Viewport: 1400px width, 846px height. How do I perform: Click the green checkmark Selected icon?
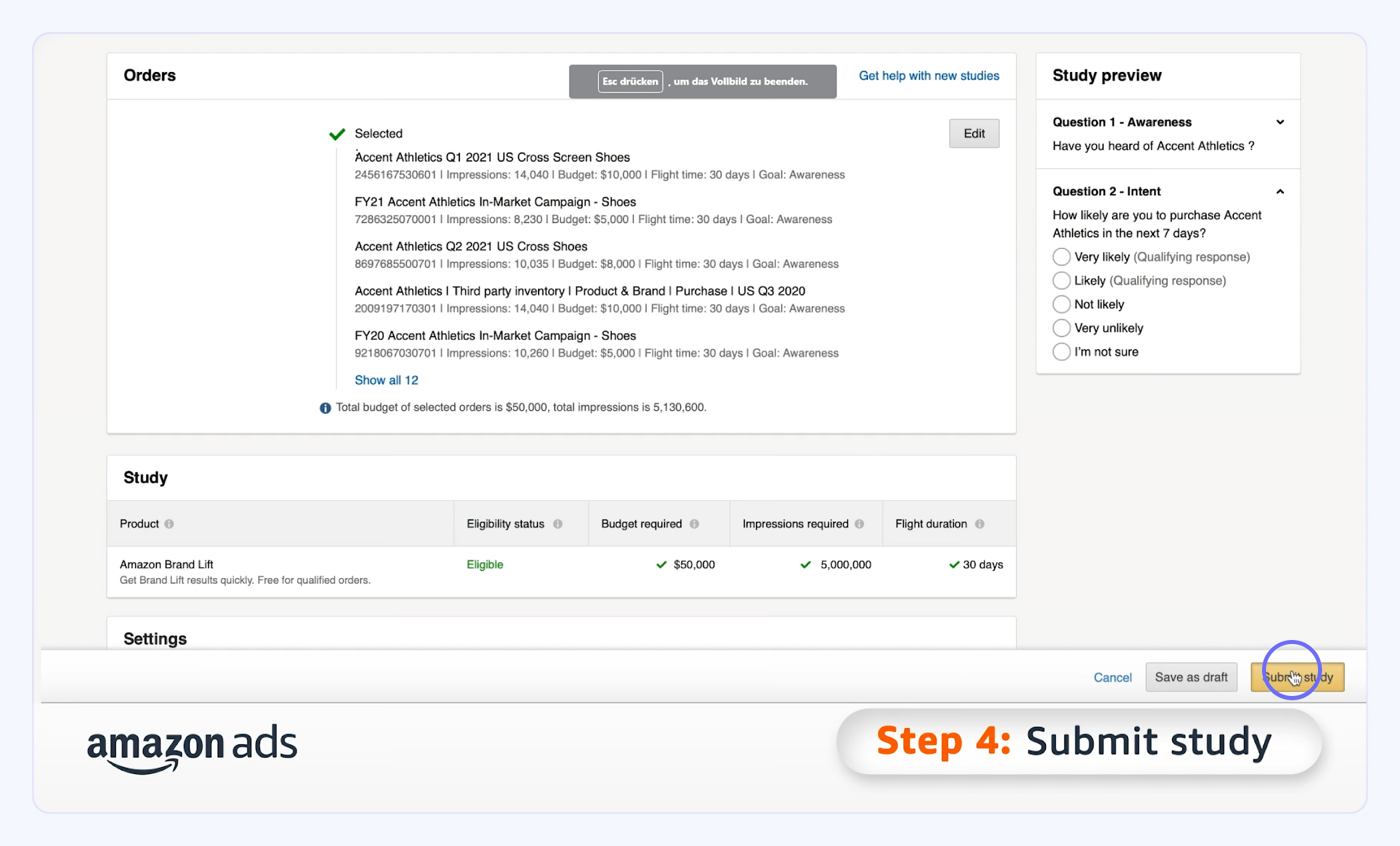point(338,134)
